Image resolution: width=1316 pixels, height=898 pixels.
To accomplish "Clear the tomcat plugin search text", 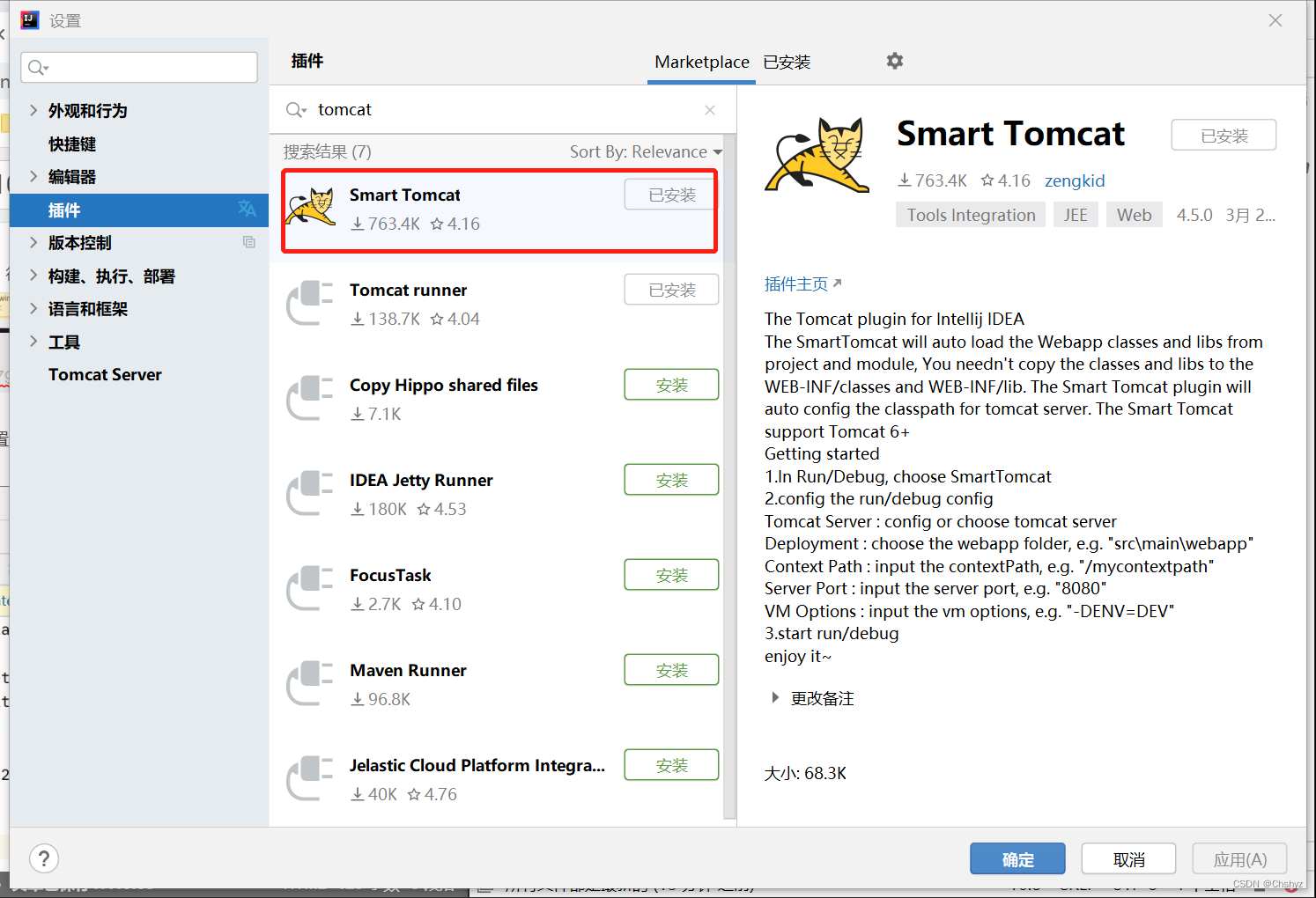I will [710, 110].
